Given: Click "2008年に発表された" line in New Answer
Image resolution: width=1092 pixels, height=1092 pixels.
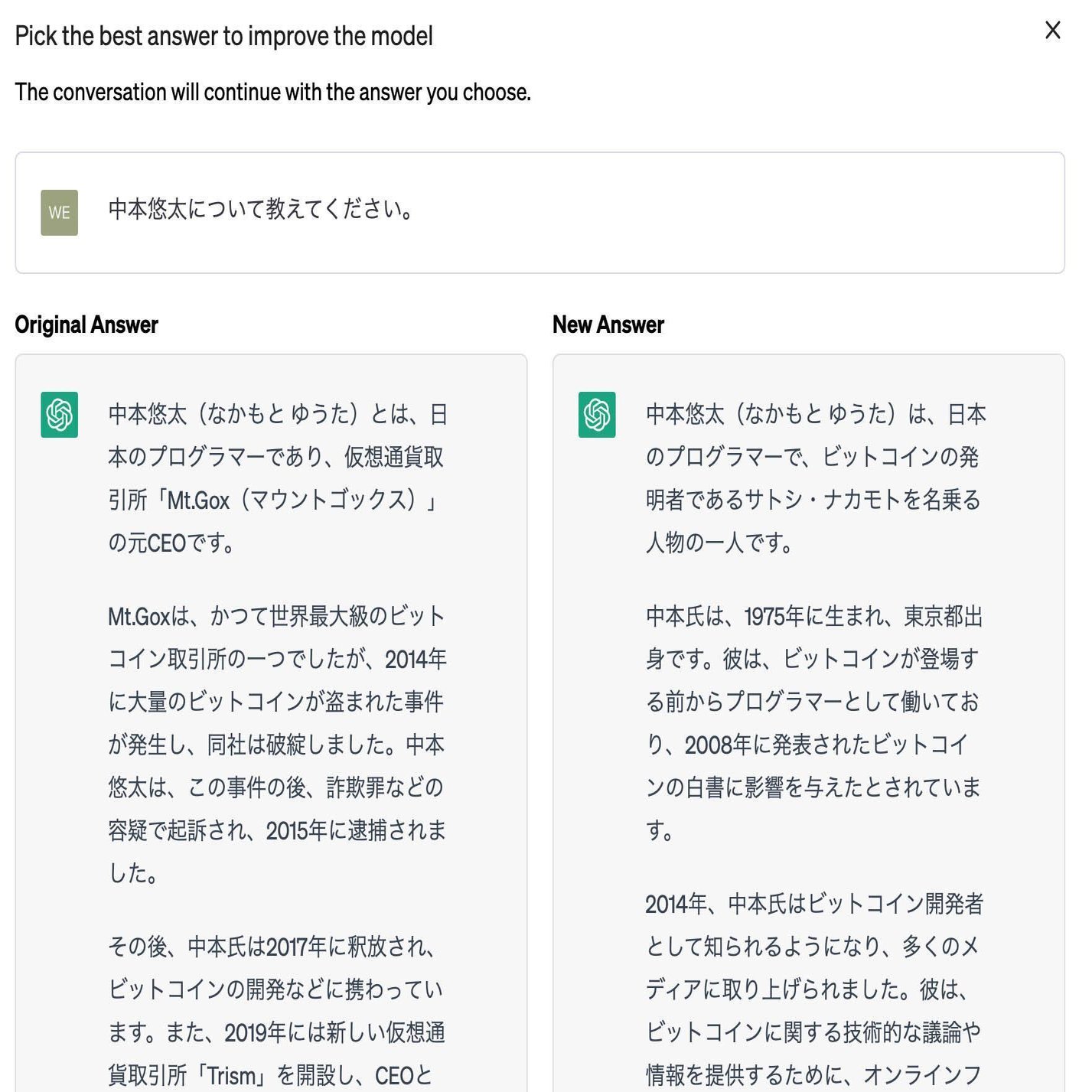Looking at the screenshot, I should (x=808, y=745).
